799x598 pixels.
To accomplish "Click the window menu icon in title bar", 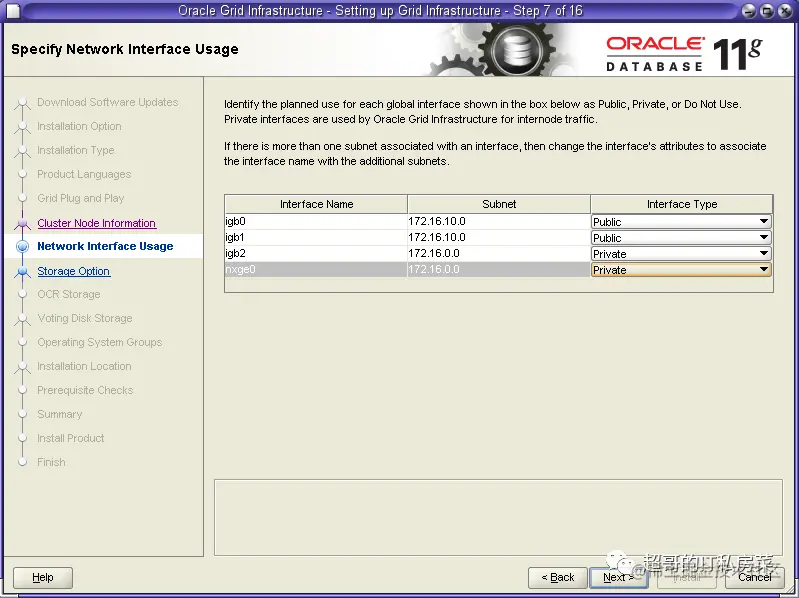I will (13, 11).
